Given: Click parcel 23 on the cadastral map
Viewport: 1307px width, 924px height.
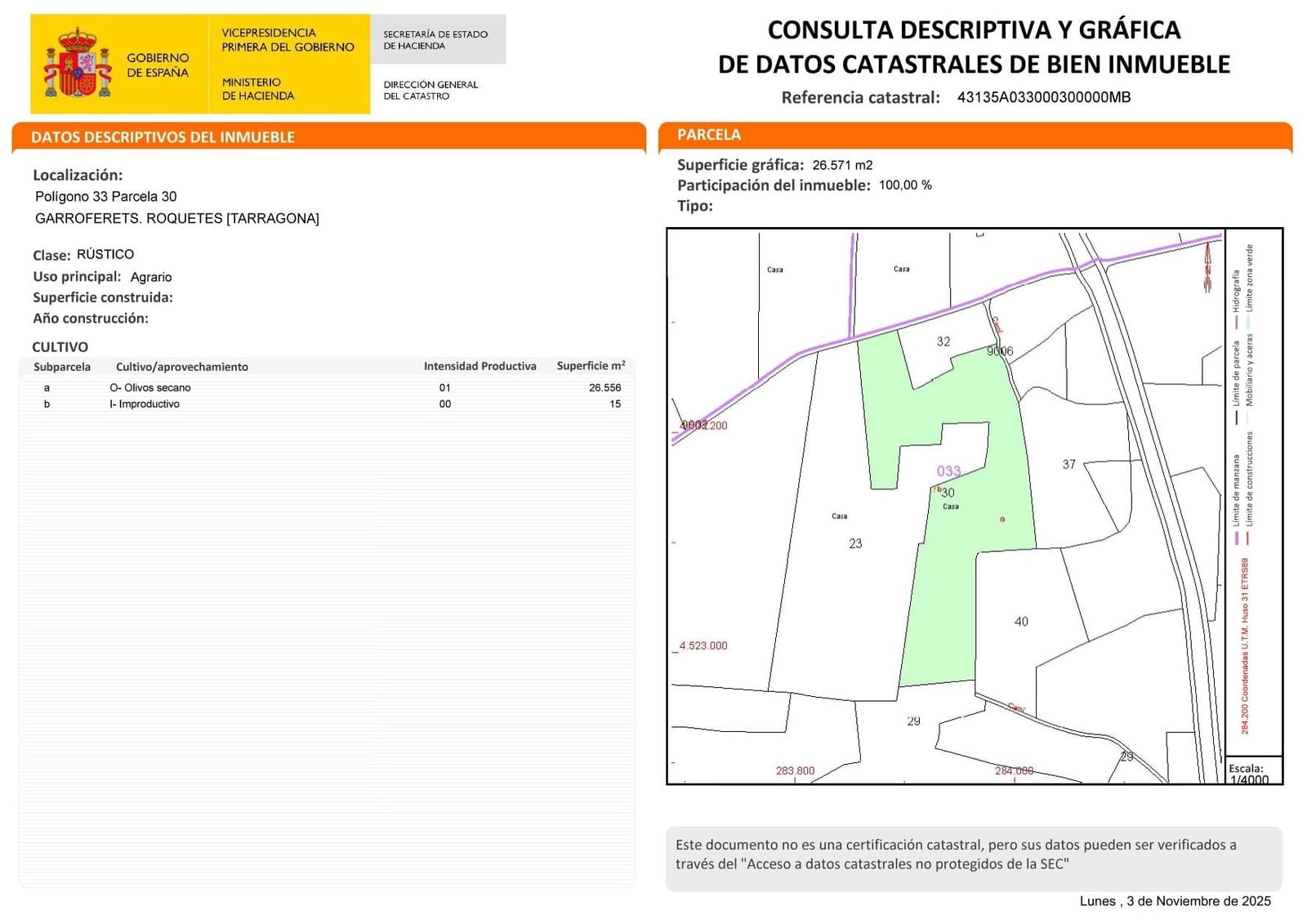Looking at the screenshot, I should (855, 543).
